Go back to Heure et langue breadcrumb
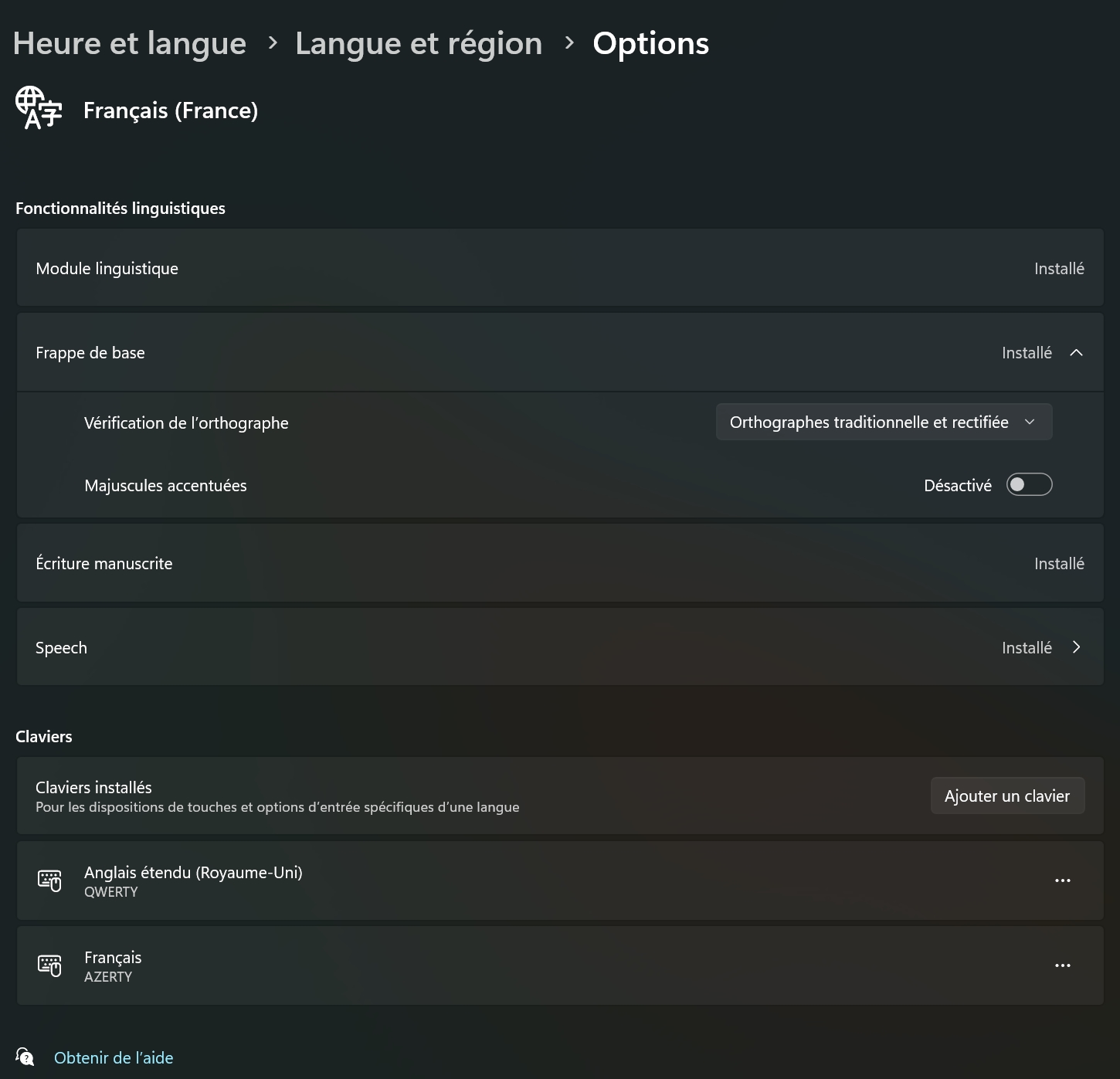 pos(130,43)
